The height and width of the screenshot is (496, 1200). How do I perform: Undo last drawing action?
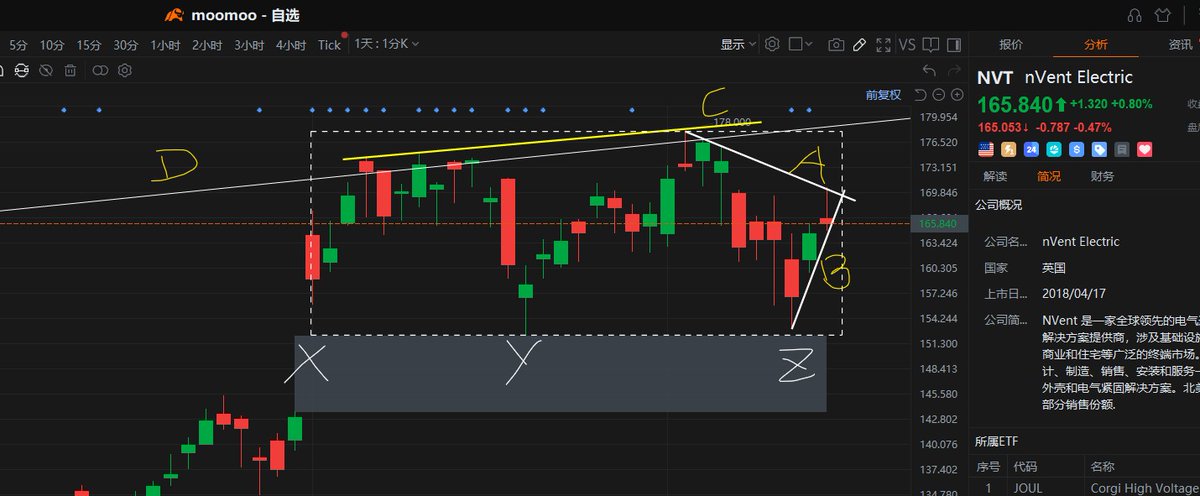[929, 70]
